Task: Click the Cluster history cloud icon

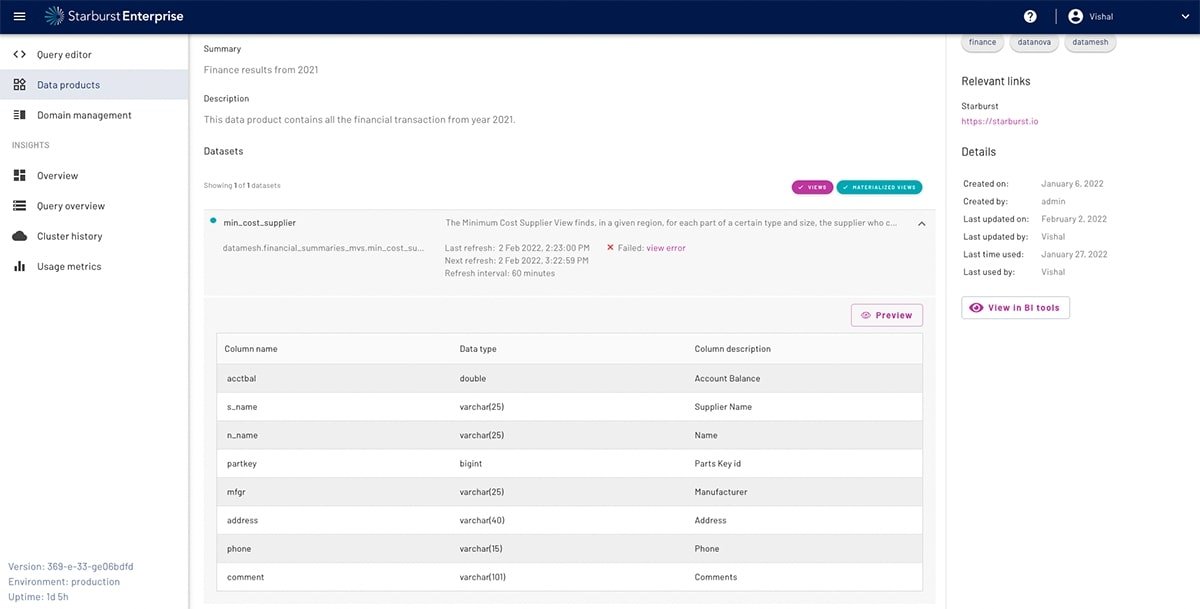Action: 20,236
